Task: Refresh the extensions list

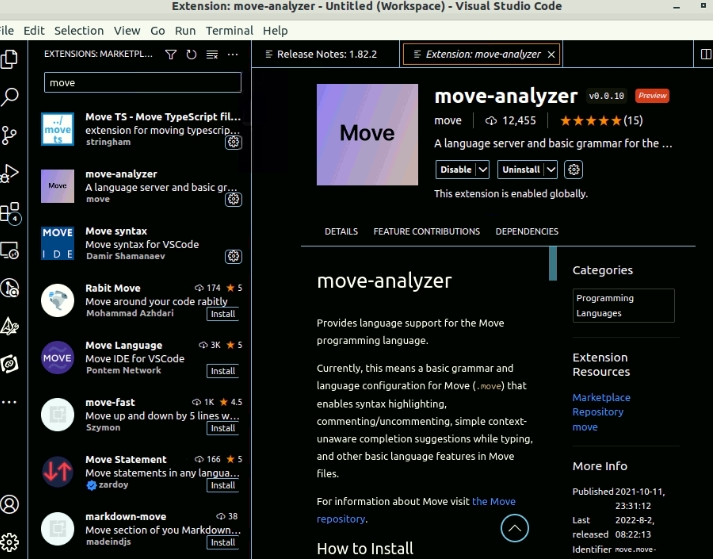Action: [x=191, y=55]
